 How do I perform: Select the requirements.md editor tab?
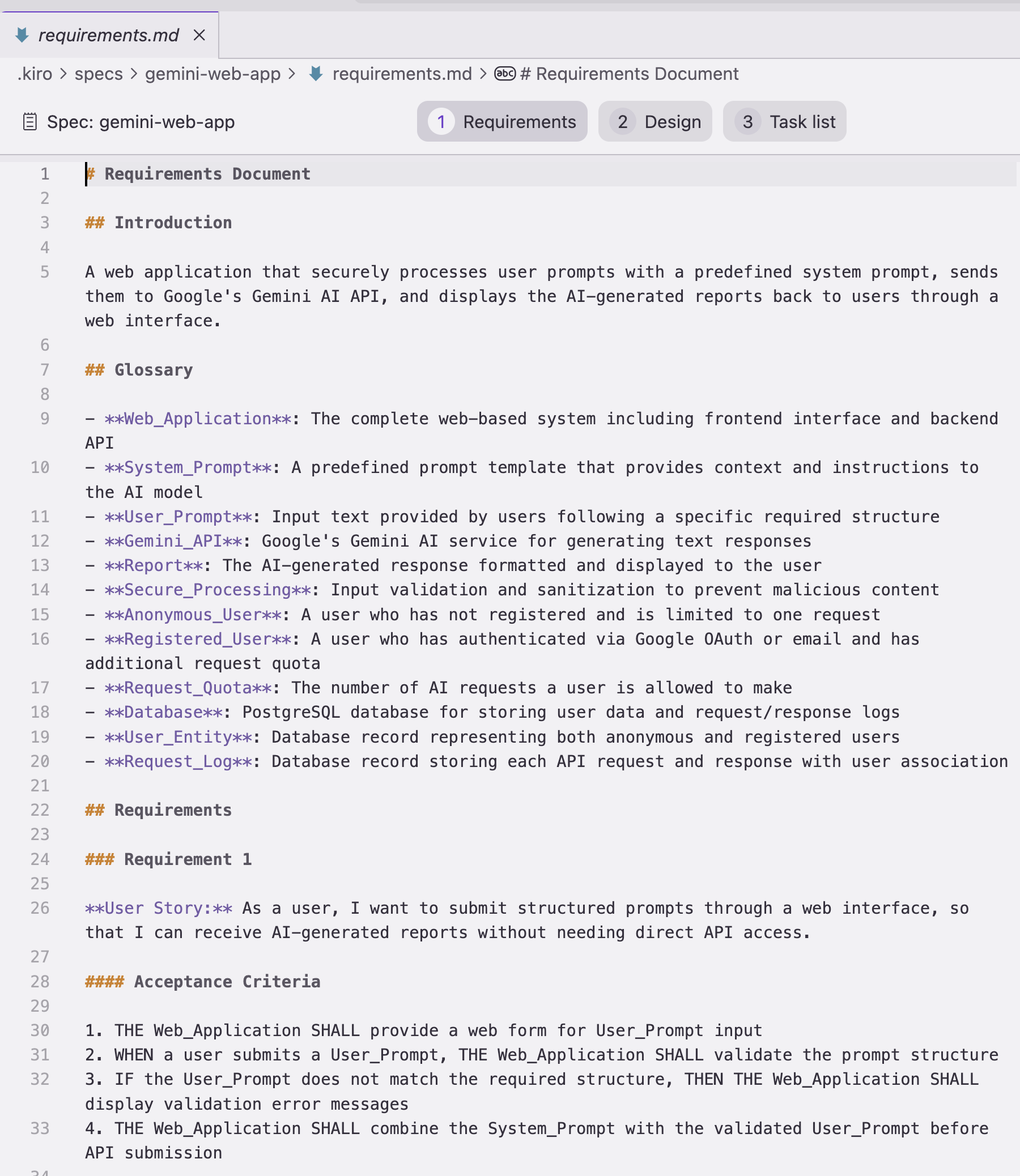[x=108, y=35]
